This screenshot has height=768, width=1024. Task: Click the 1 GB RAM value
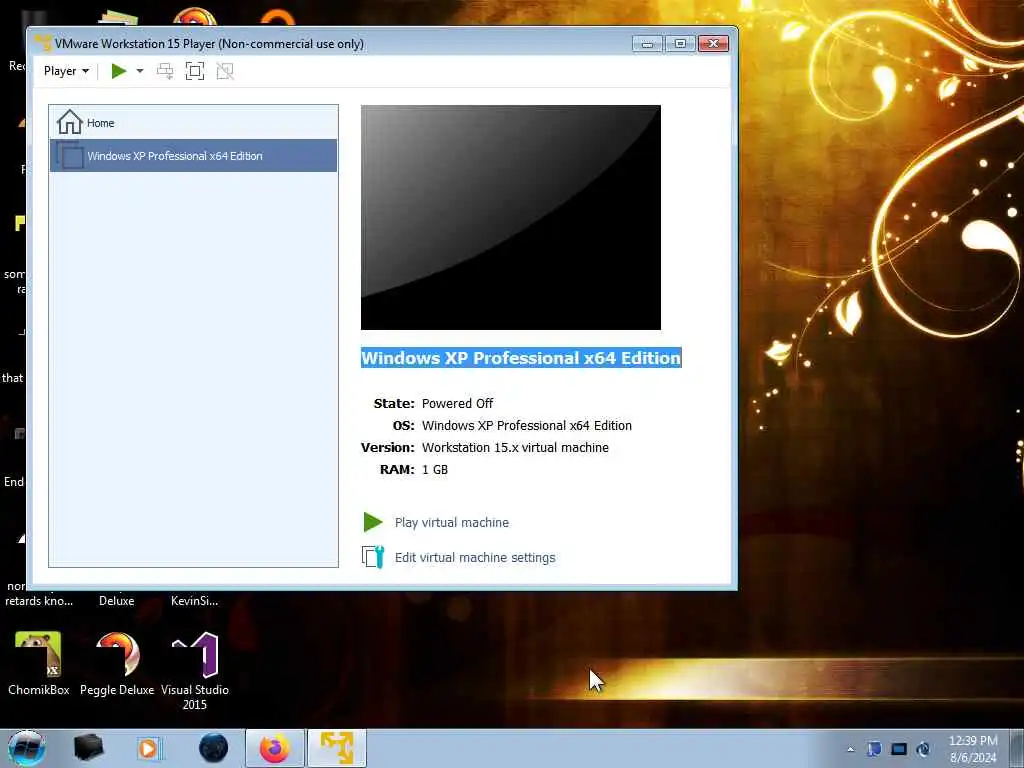435,470
